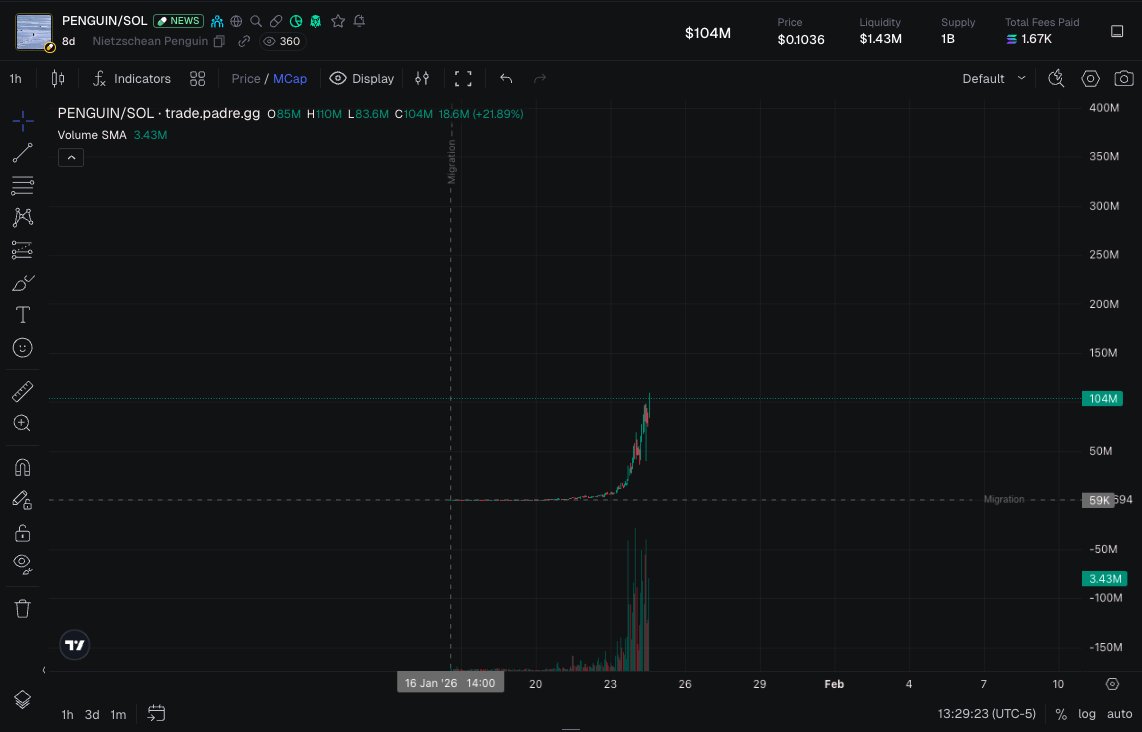Toggle auto scale mode
Viewport: 1142px width, 732px height.
pyautogui.click(x=1119, y=714)
